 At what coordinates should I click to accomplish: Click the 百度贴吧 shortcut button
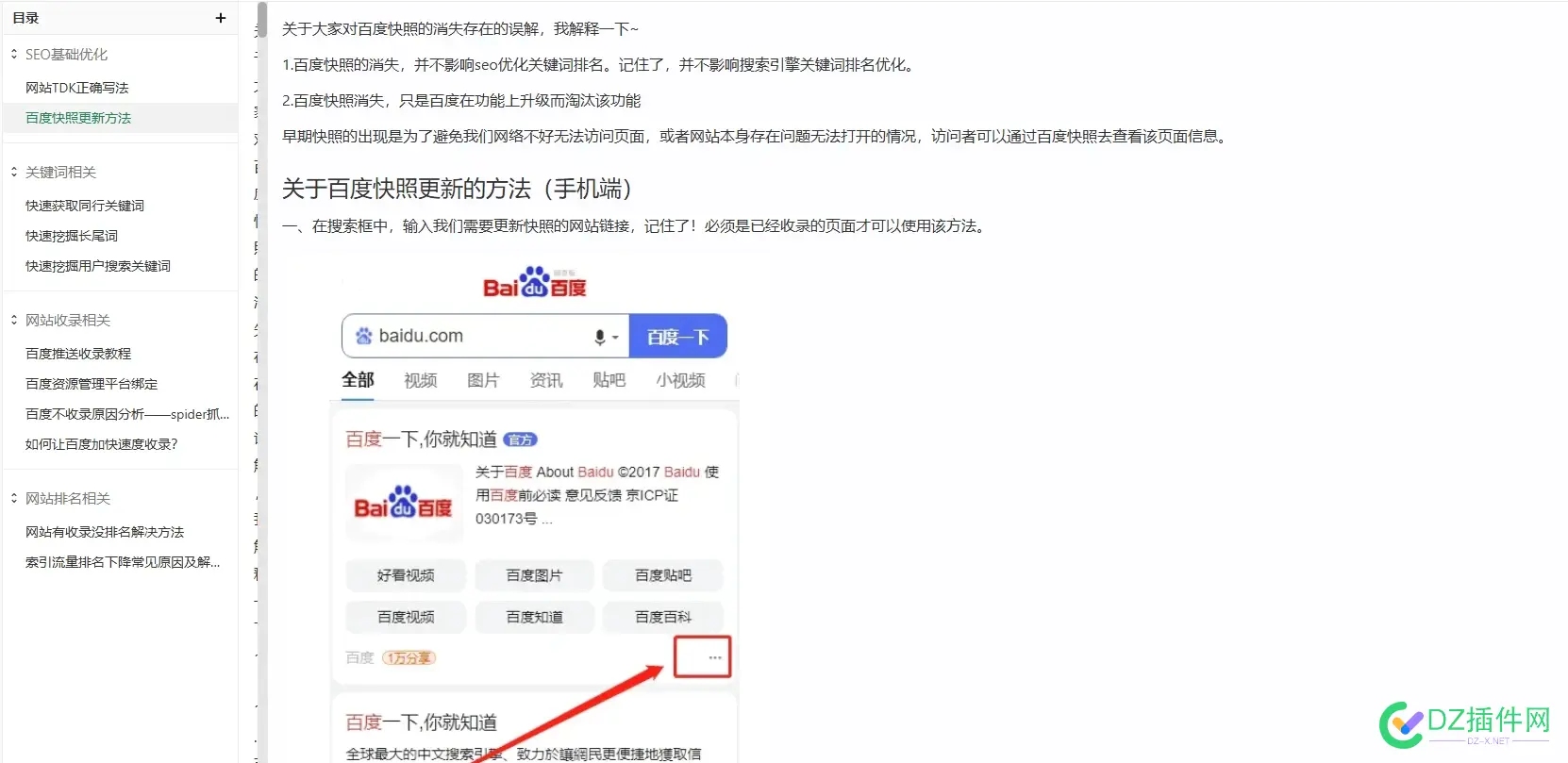663,575
